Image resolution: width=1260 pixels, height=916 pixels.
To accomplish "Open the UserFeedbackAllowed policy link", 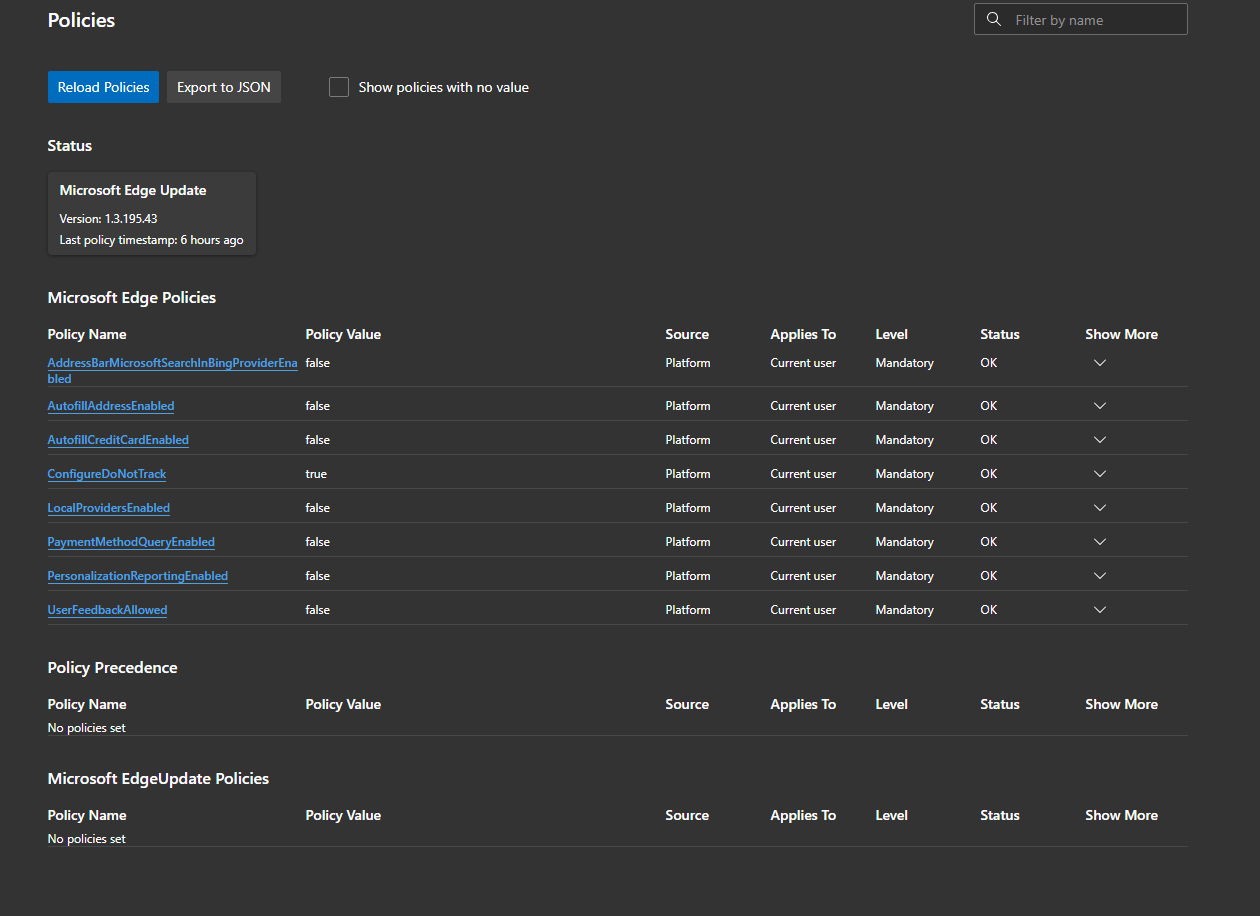I will (x=107, y=610).
